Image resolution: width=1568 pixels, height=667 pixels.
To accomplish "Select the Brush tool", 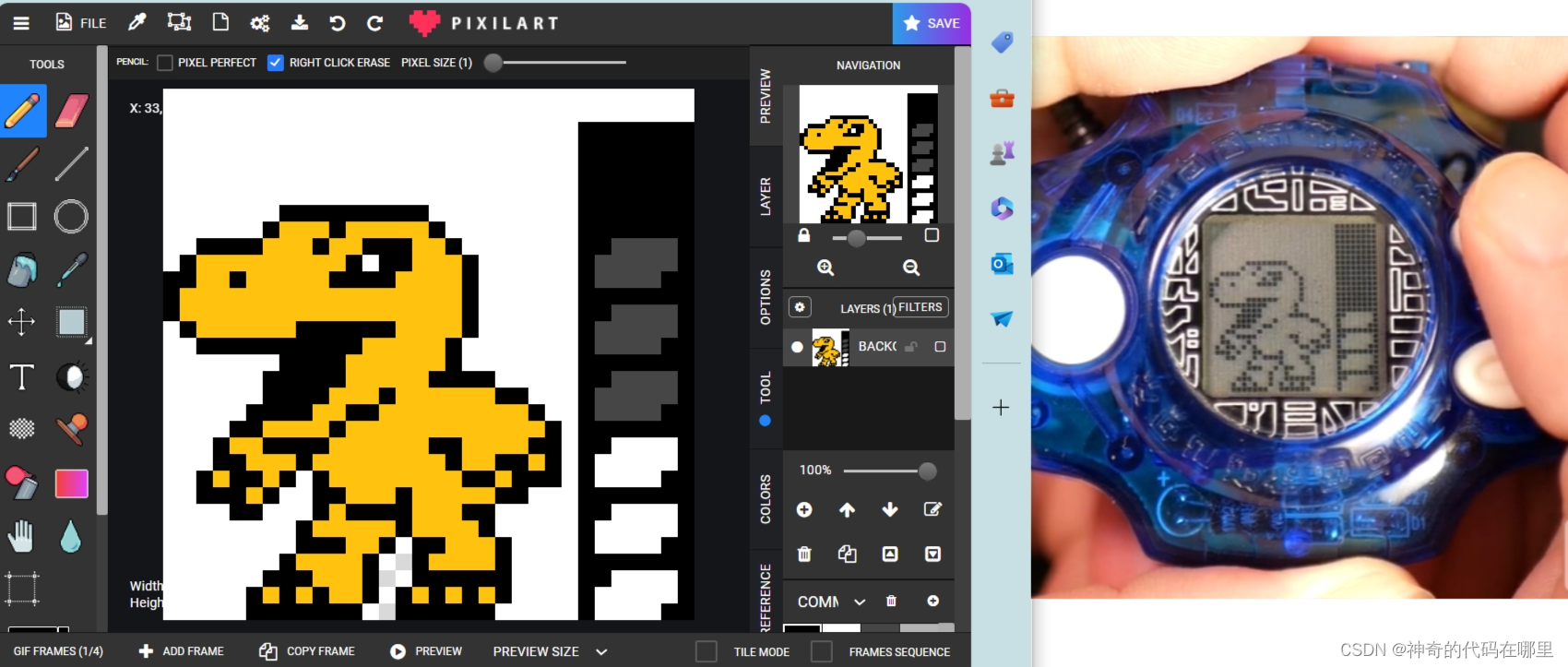I will pyautogui.click(x=22, y=164).
